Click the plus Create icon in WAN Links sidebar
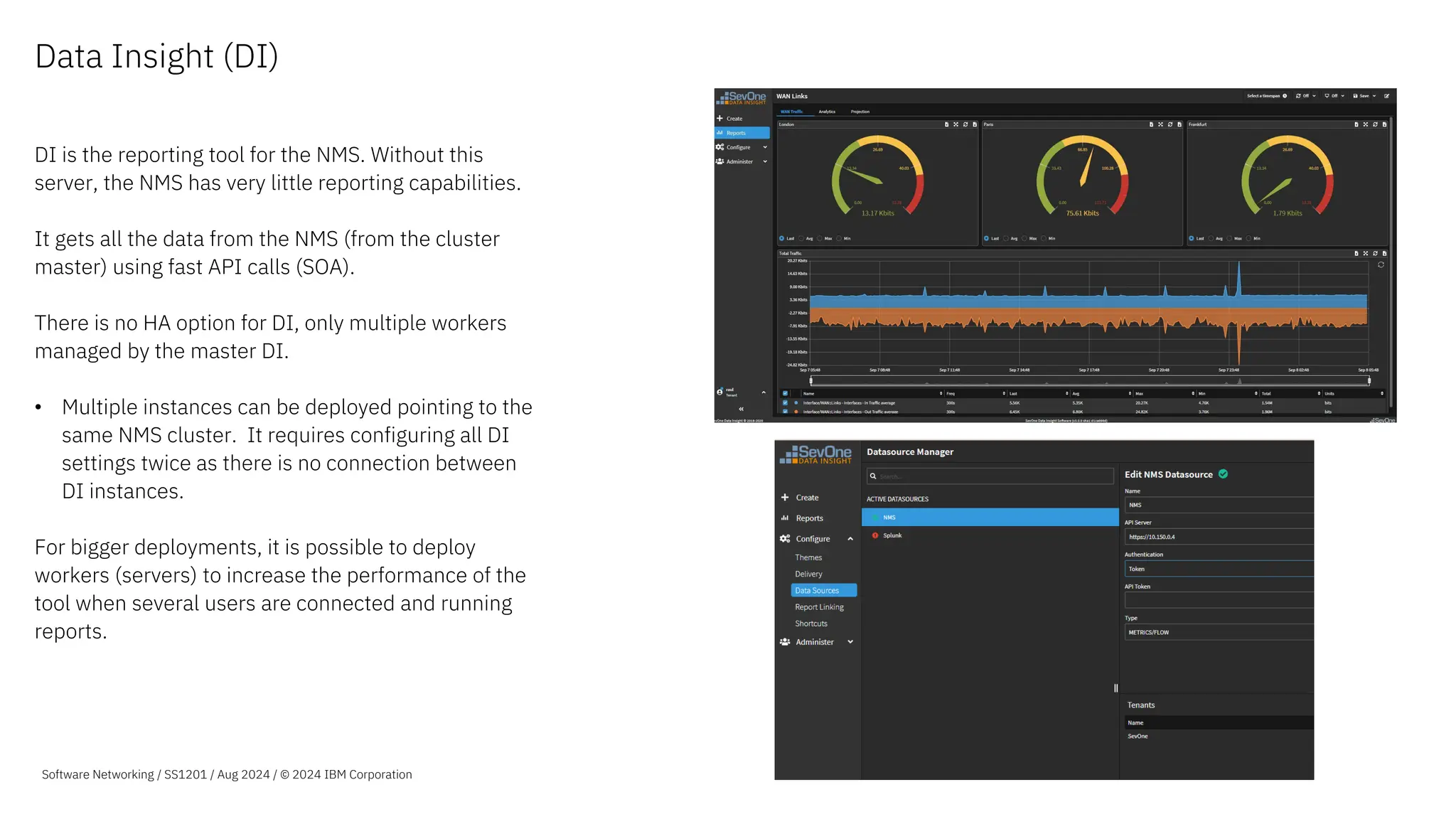The height and width of the screenshot is (819, 1456). (x=719, y=119)
